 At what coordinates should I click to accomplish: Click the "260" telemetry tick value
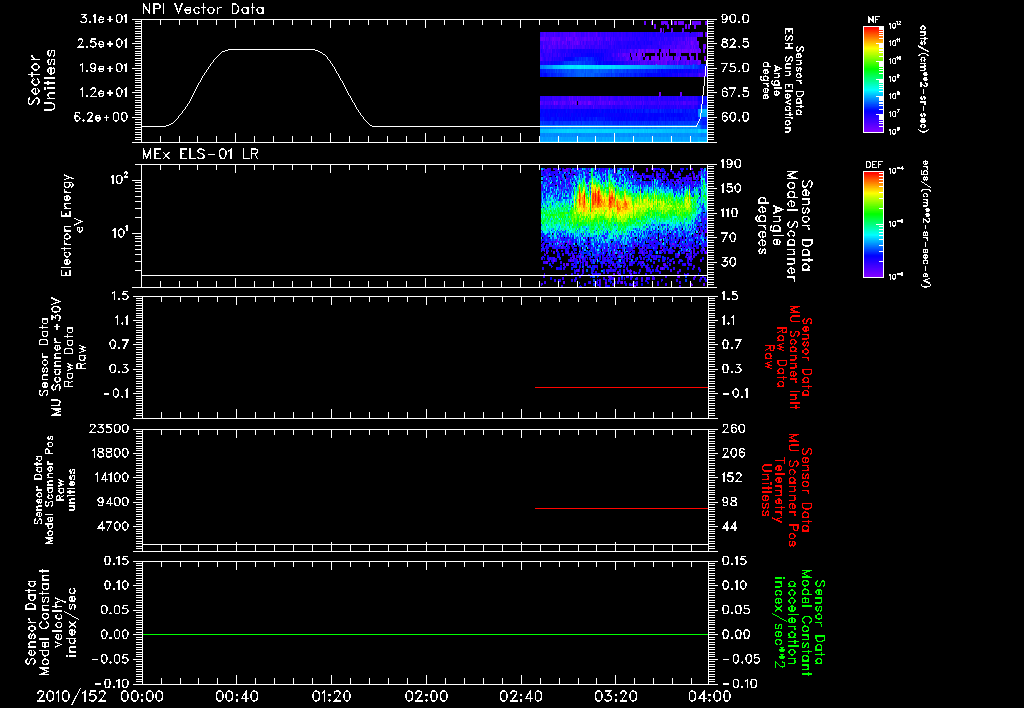(732, 428)
